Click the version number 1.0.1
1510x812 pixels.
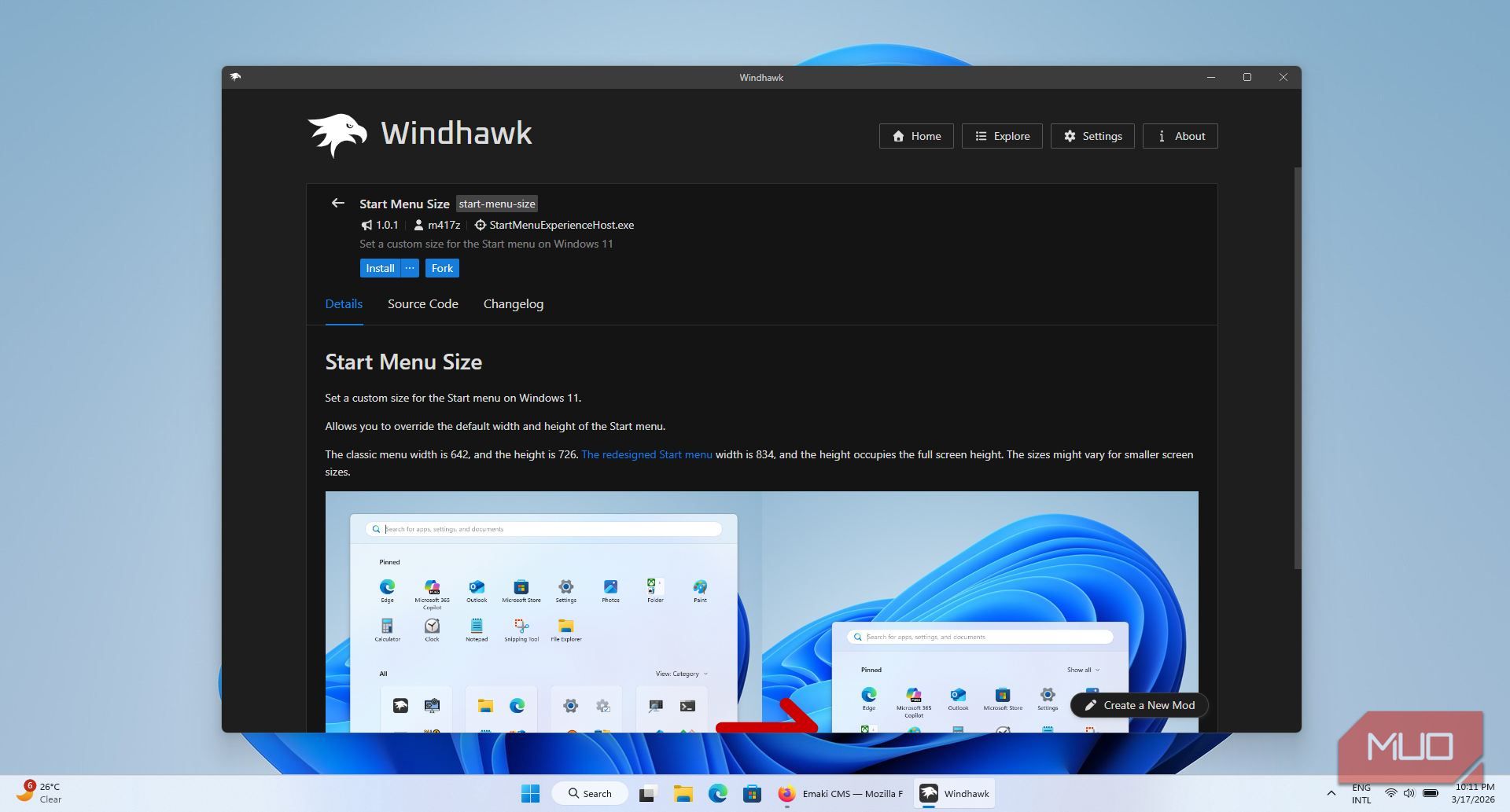tap(387, 225)
